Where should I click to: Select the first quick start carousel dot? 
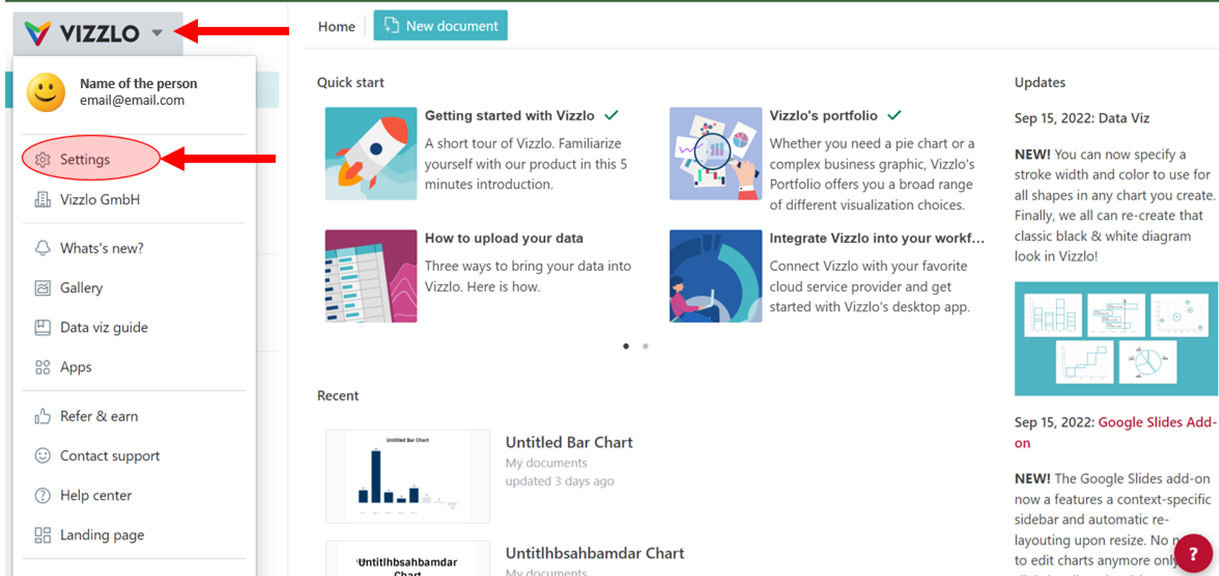[626, 346]
